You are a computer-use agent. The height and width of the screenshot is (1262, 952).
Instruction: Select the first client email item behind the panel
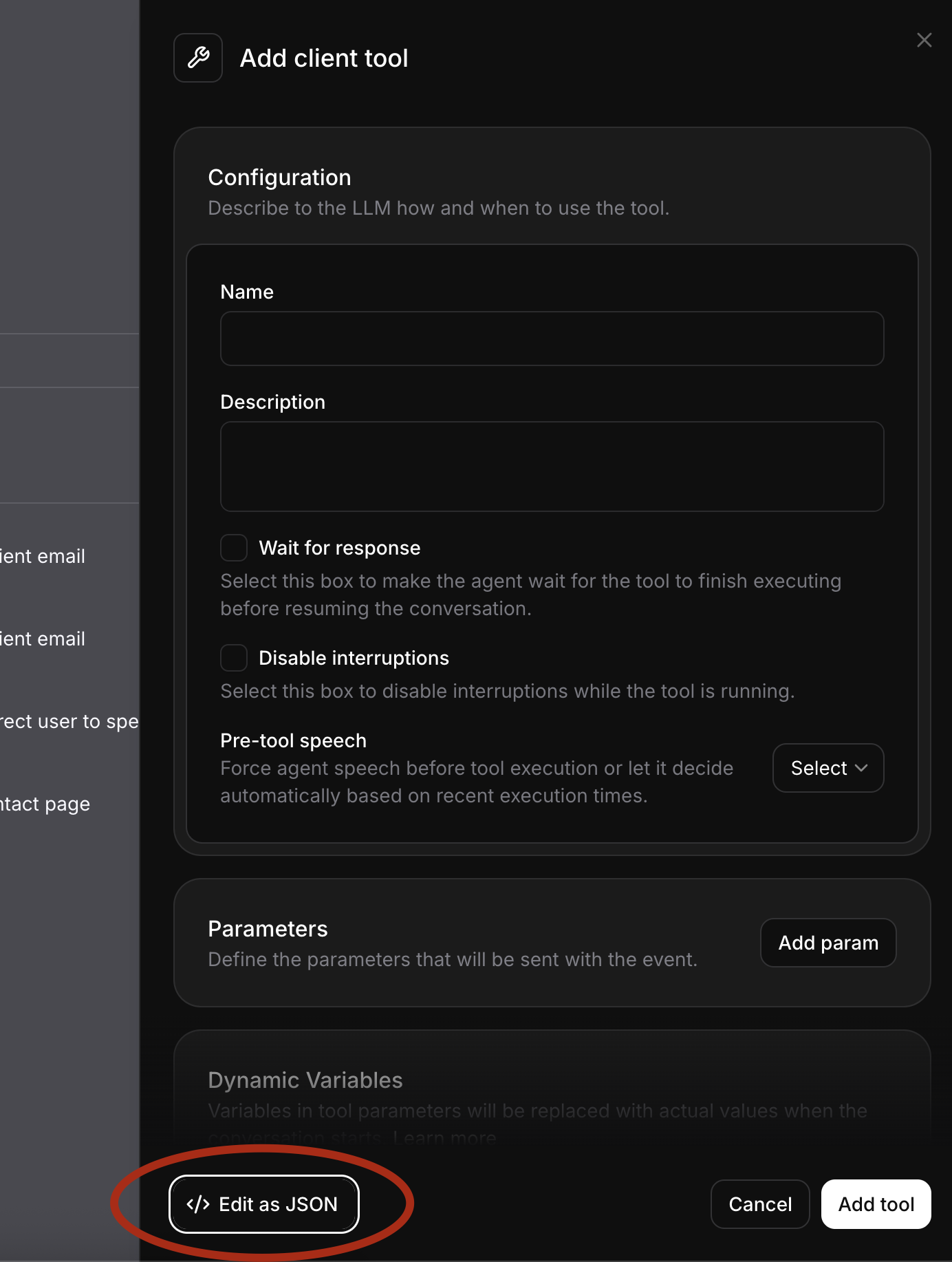[x=43, y=556]
